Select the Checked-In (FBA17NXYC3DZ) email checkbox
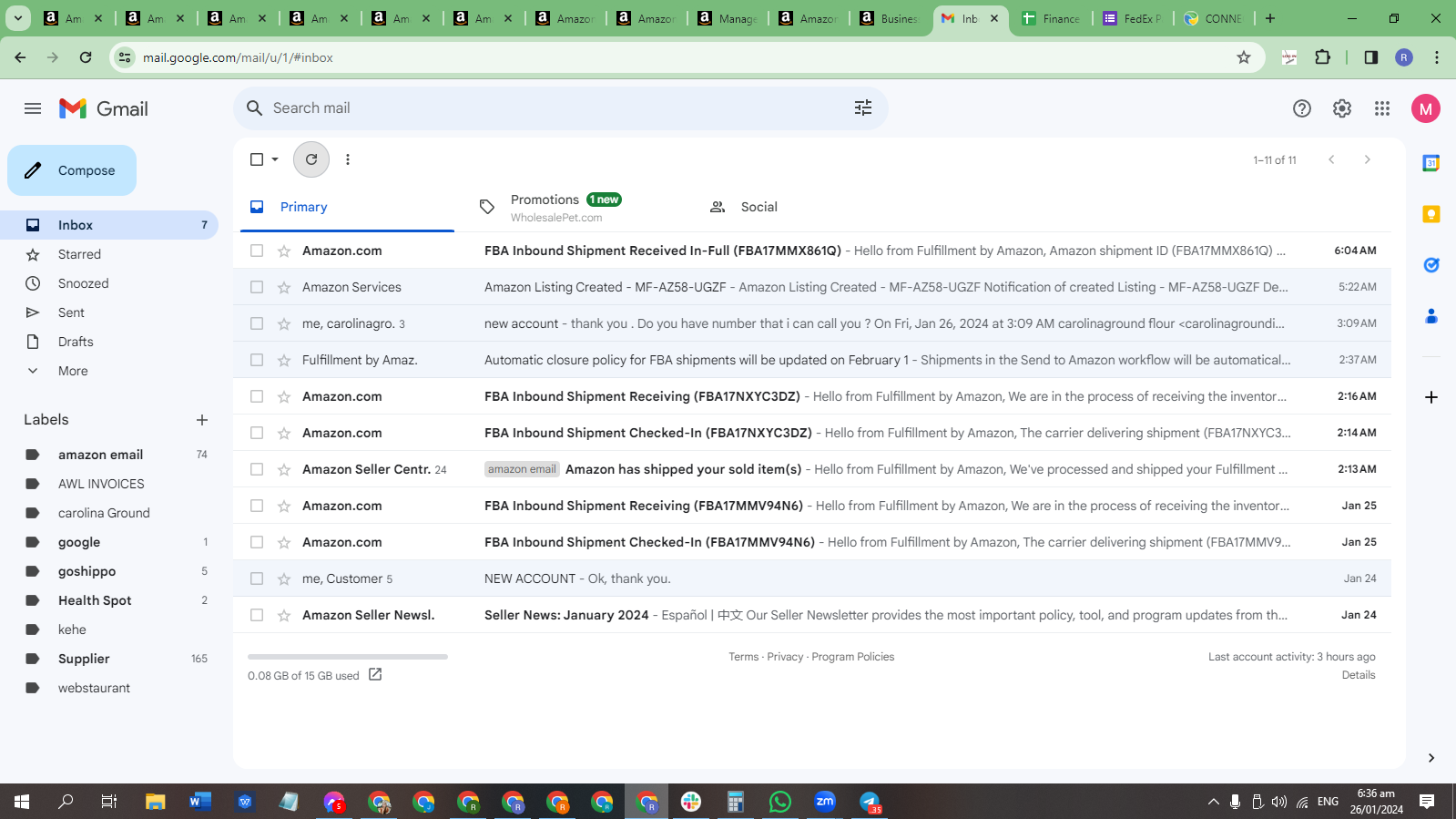Image resolution: width=1456 pixels, height=819 pixels. (x=257, y=433)
